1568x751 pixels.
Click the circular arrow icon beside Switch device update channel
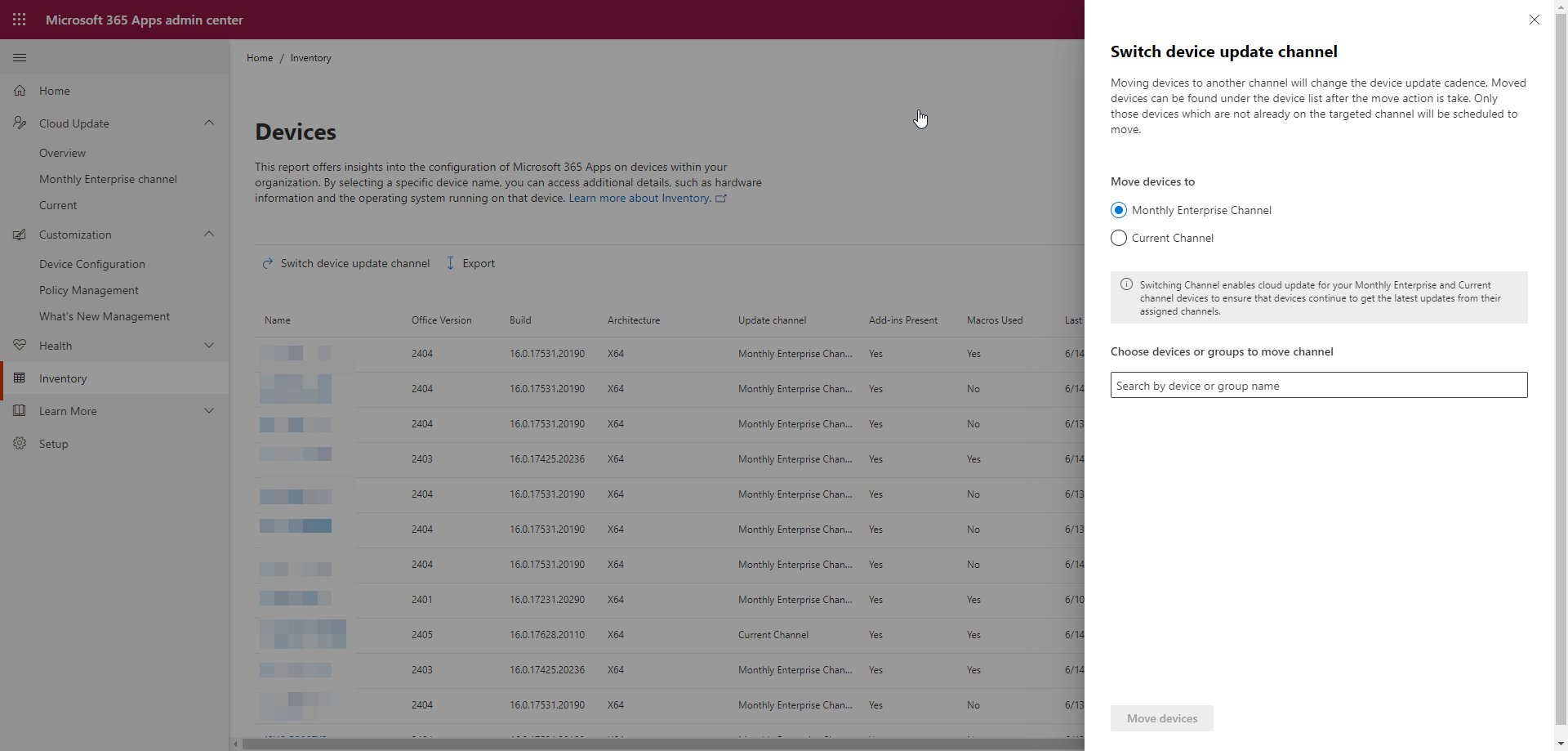pos(268,263)
